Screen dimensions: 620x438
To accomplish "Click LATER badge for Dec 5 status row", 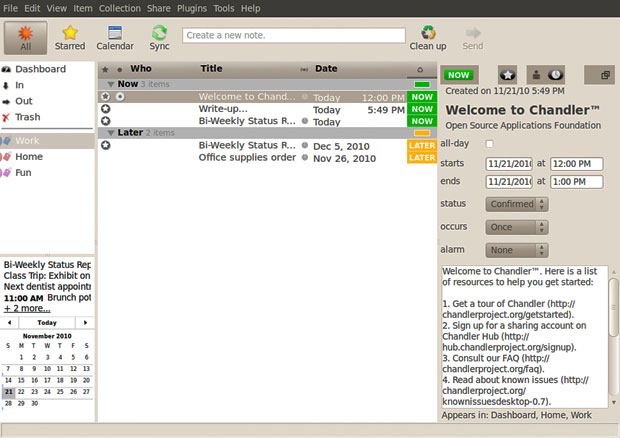I will coord(422,145).
